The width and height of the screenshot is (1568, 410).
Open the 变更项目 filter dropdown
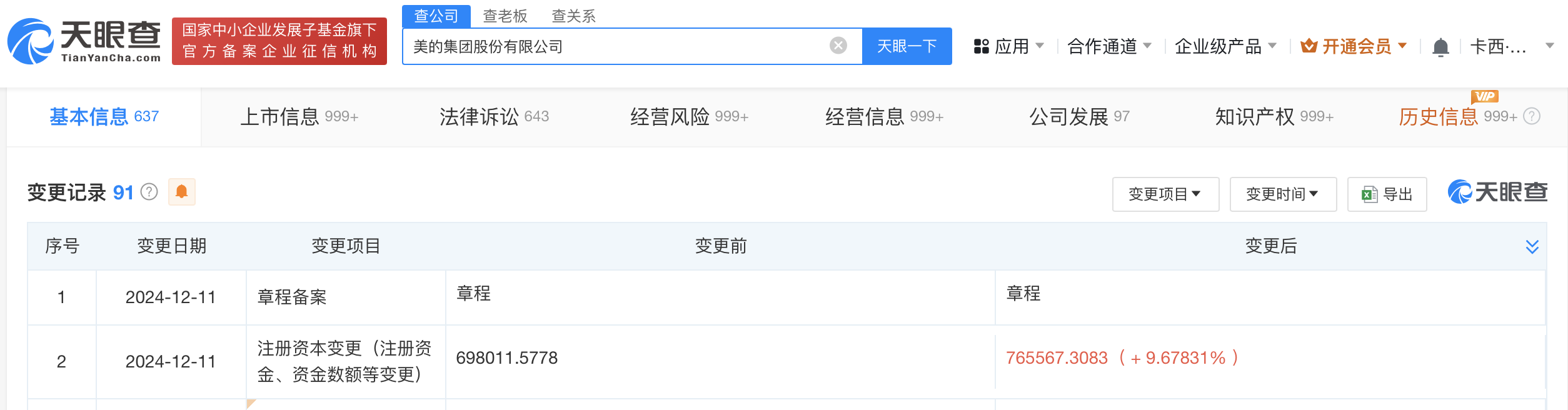[x=1165, y=194]
